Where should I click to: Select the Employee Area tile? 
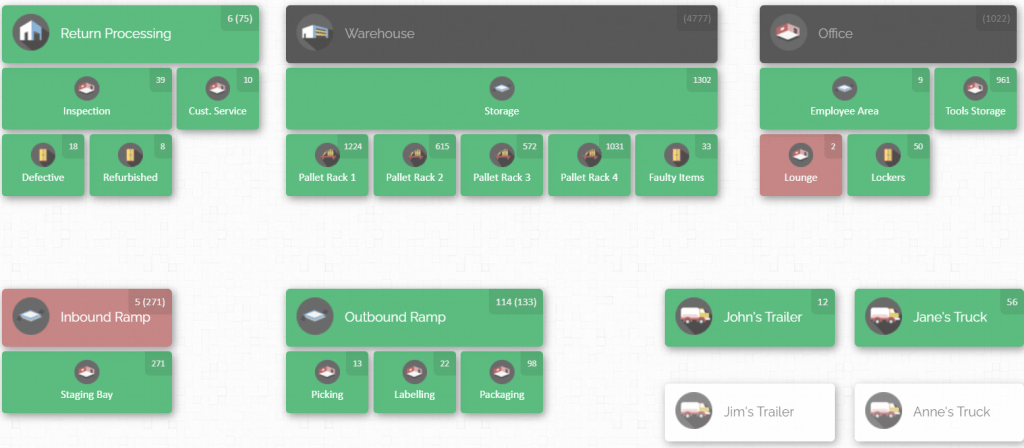pyautogui.click(x=844, y=99)
